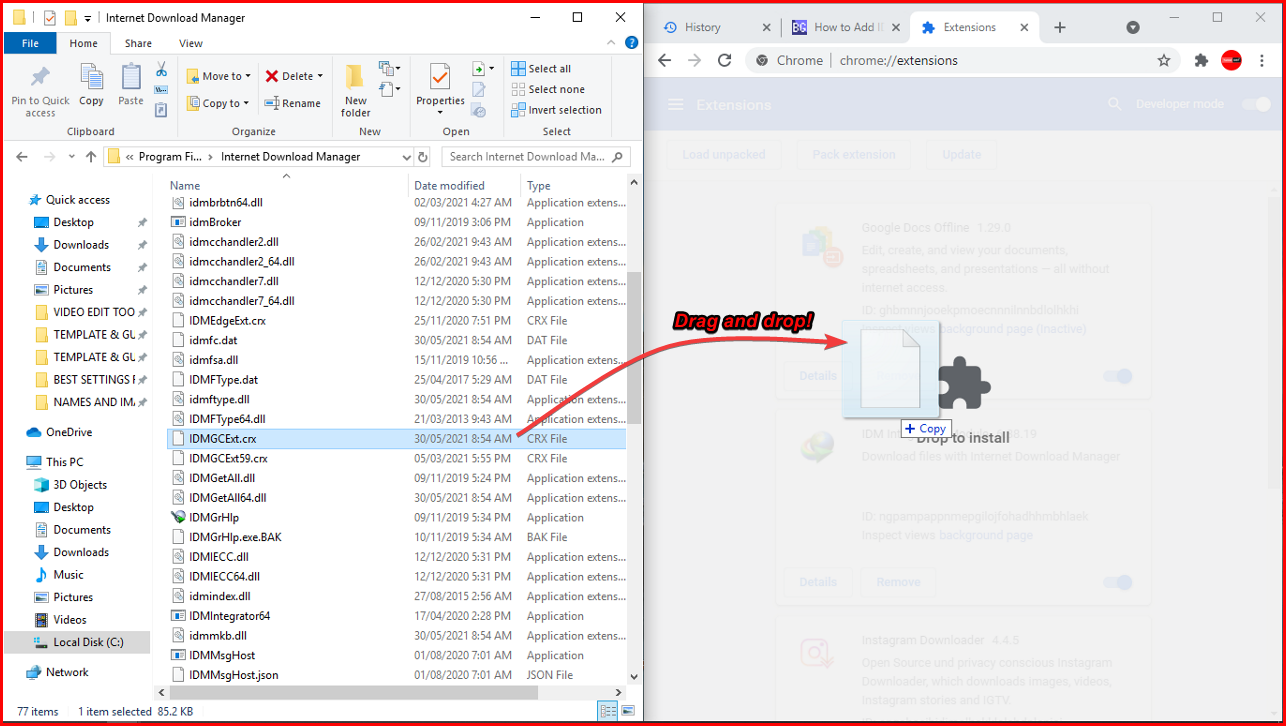This screenshot has width=1286, height=726.
Task: Click the Rename button
Action: (293, 103)
